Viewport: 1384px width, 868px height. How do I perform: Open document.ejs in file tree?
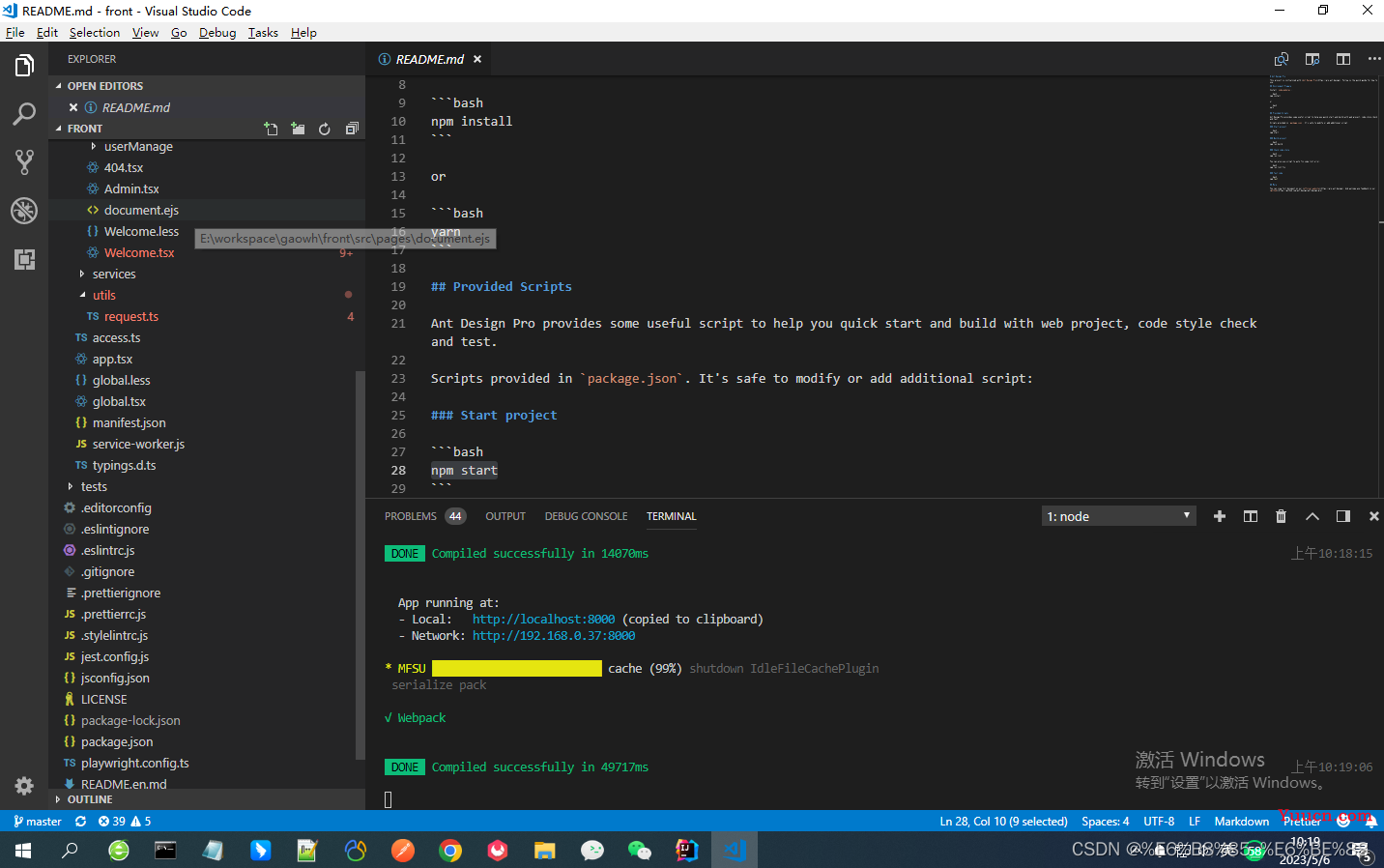[141, 211]
